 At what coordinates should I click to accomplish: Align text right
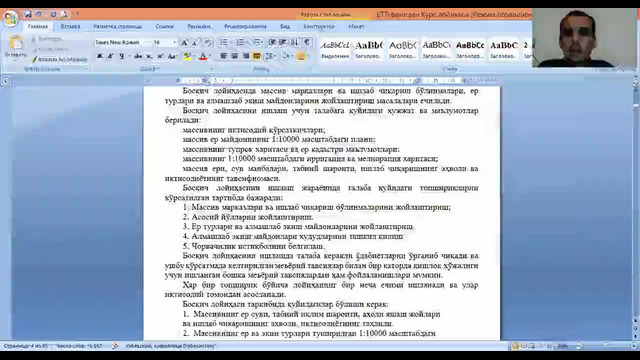coord(246,56)
